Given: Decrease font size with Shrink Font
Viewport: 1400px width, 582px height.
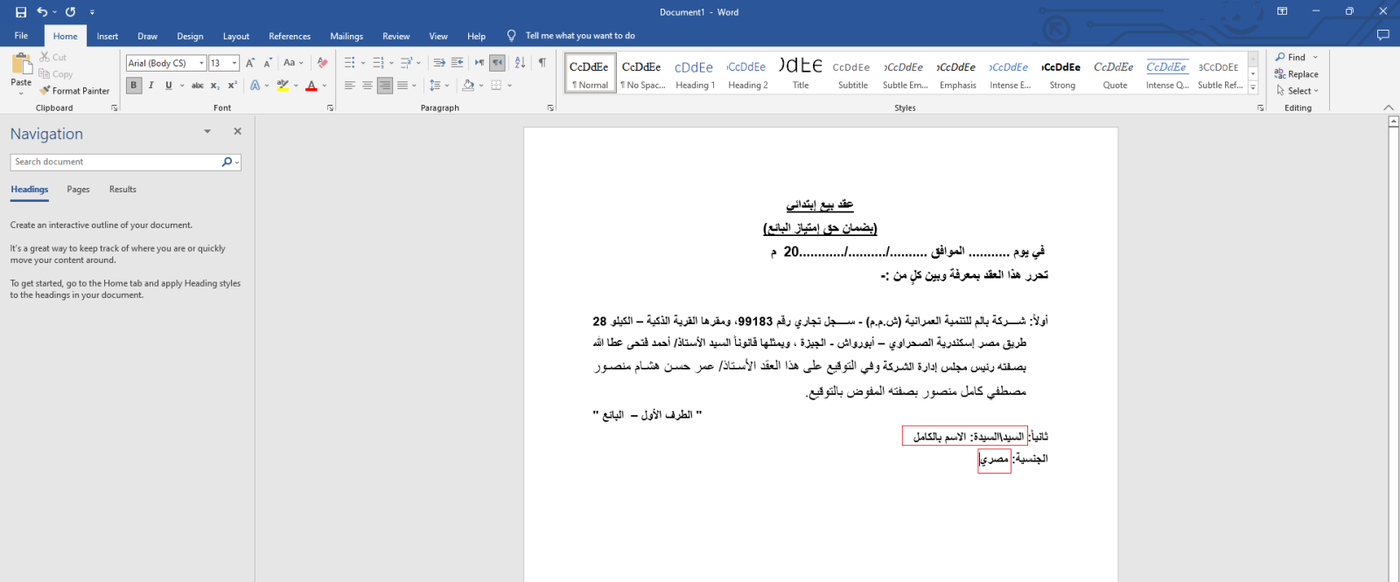Looking at the screenshot, I should coord(268,63).
